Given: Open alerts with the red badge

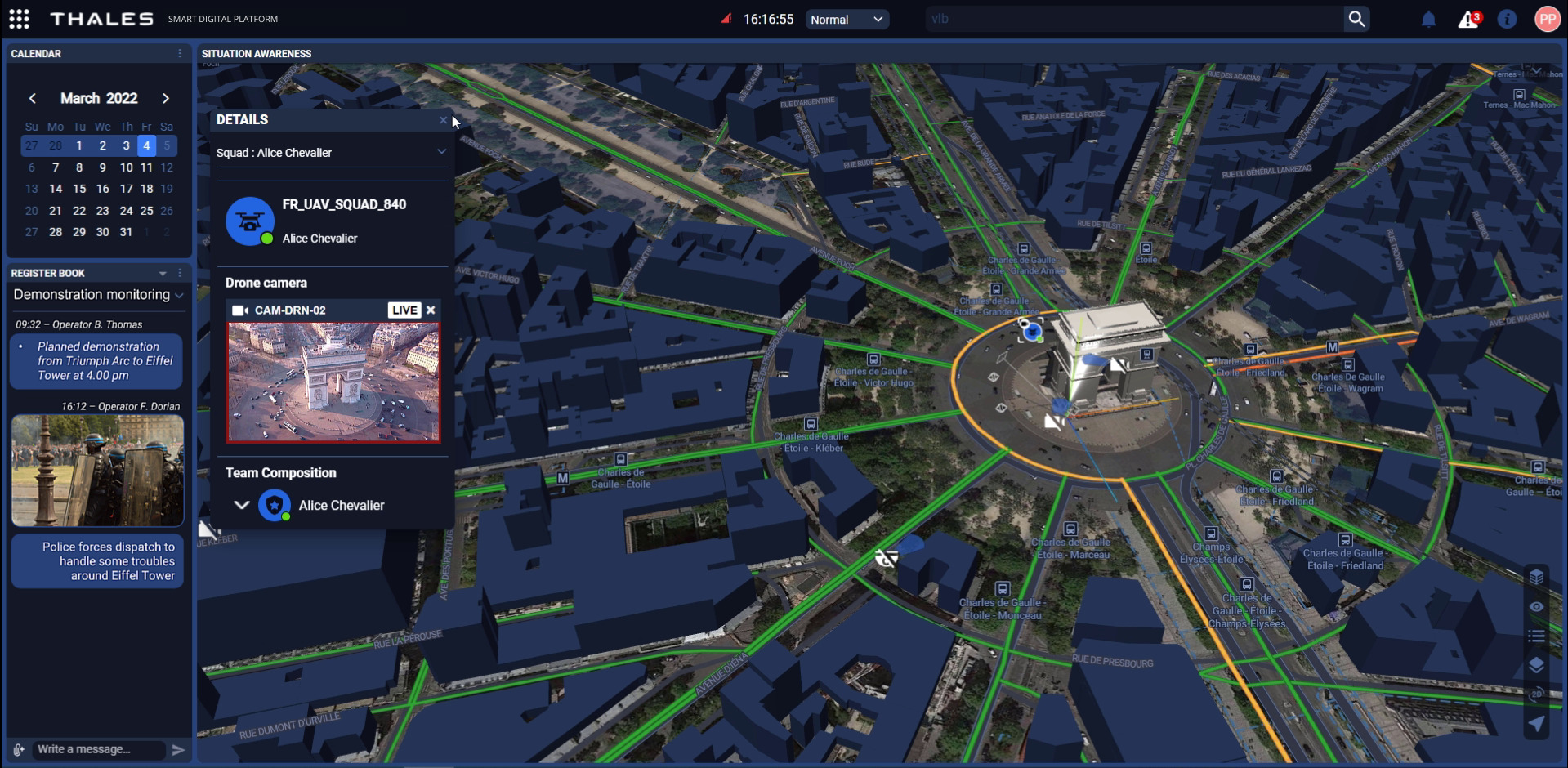Looking at the screenshot, I should point(1468,20).
